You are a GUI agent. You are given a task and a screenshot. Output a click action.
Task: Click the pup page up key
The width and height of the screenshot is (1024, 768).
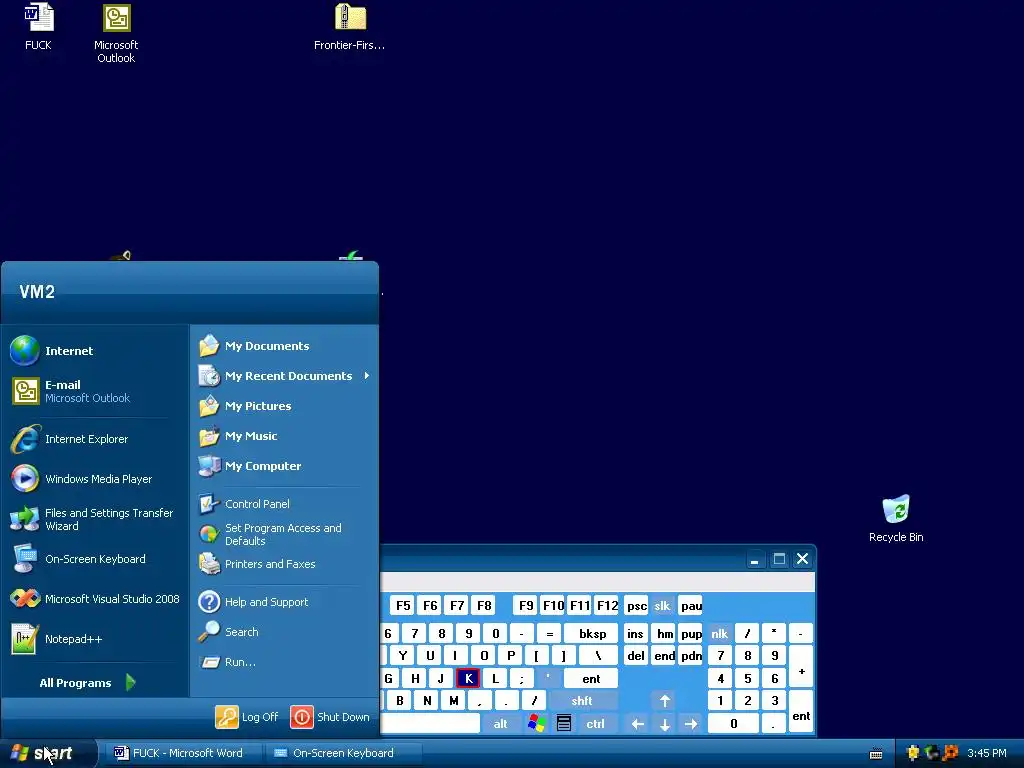(x=691, y=633)
